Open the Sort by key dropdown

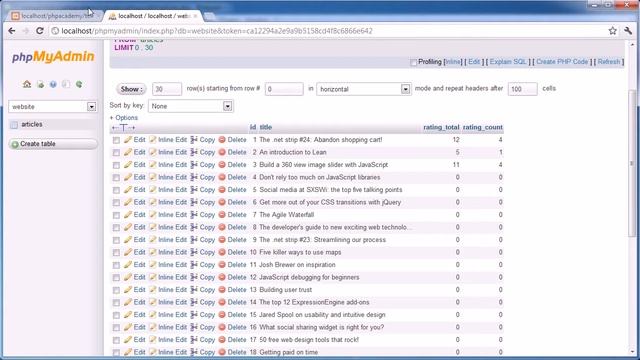pyautogui.click(x=190, y=106)
